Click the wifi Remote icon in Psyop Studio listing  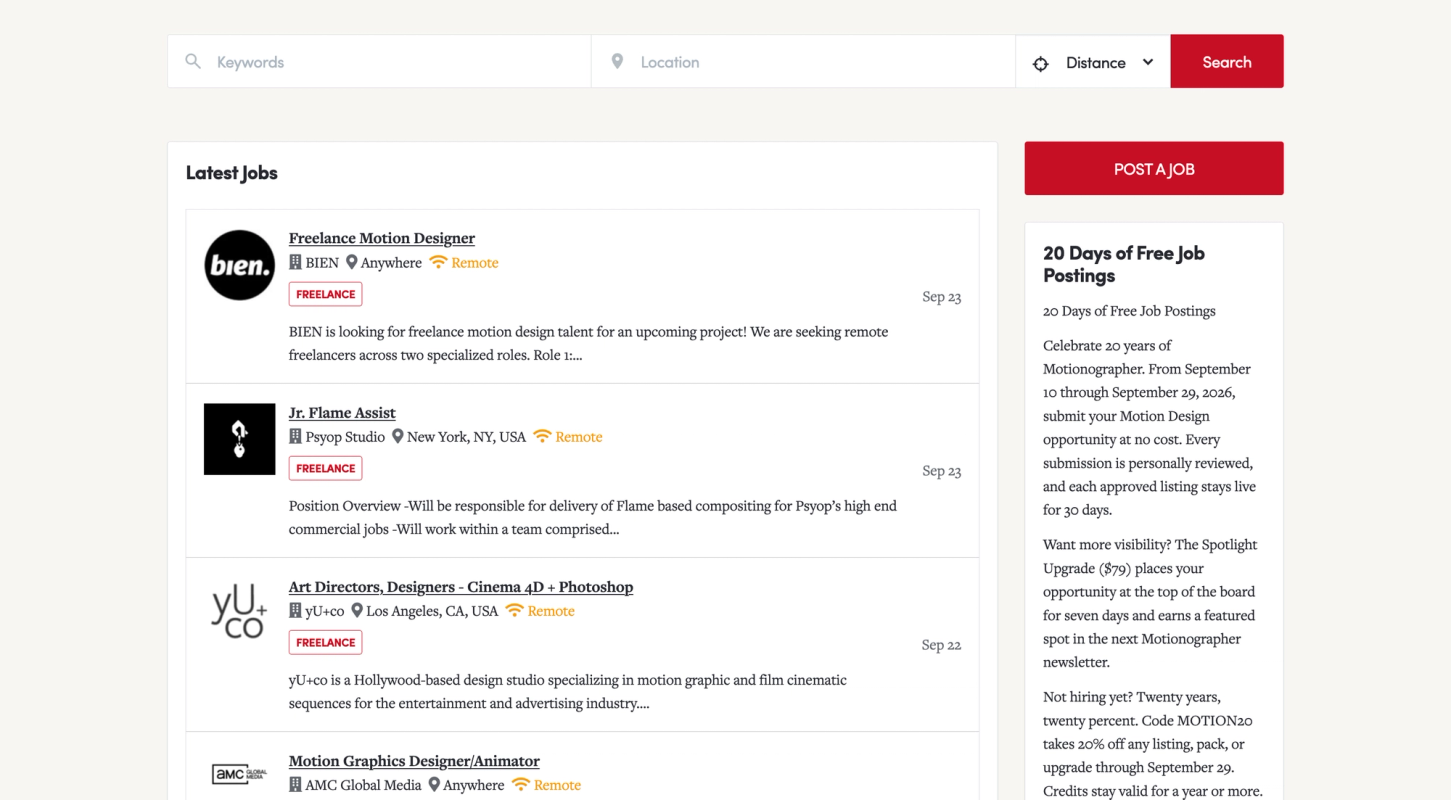point(542,436)
